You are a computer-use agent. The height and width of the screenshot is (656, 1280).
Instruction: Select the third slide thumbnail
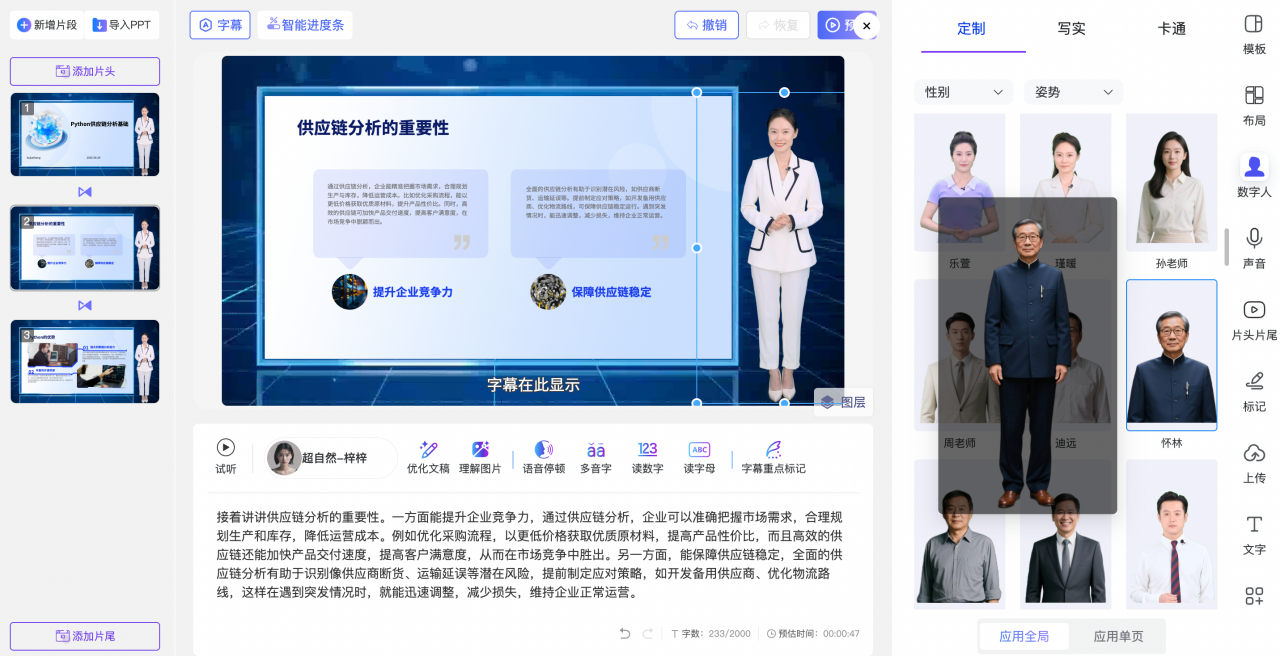click(85, 361)
